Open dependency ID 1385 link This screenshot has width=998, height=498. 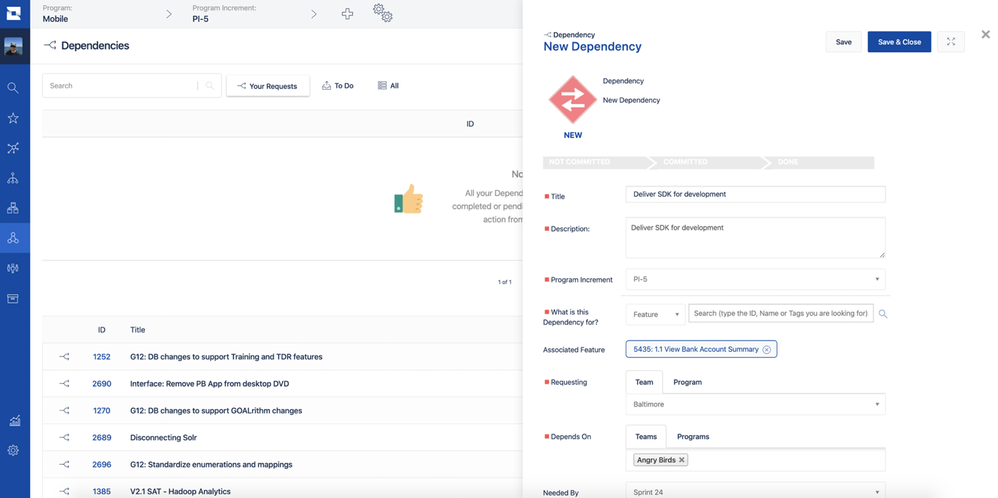[101, 492]
